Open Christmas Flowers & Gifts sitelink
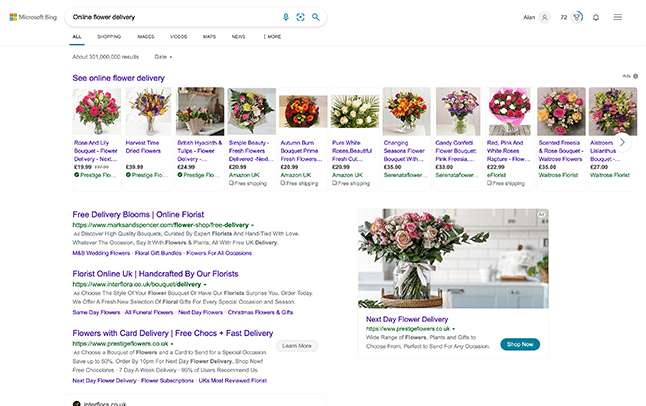Image resolution: width=646 pixels, height=406 pixels. coord(260,312)
